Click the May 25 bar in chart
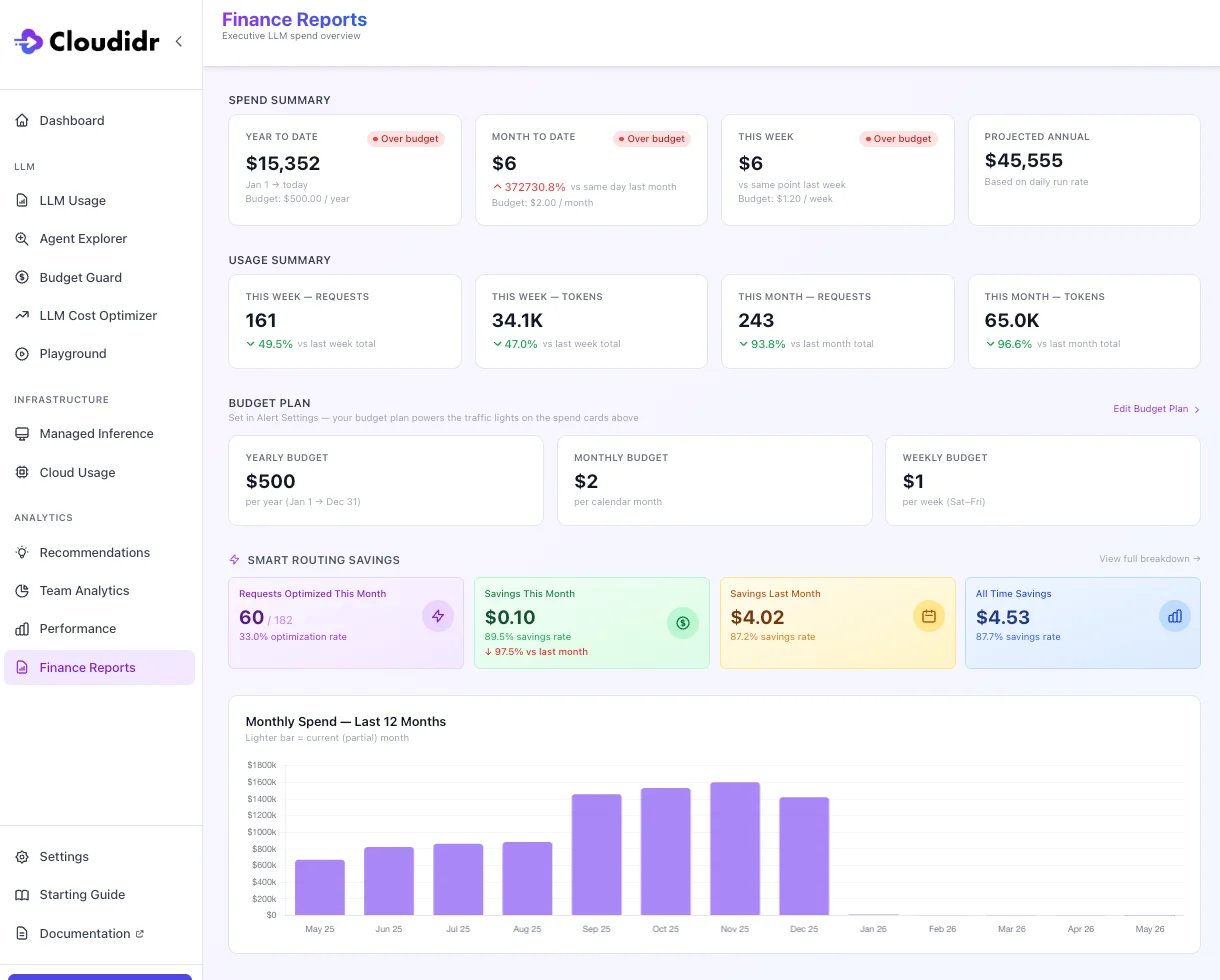1220x980 pixels. click(x=320, y=888)
